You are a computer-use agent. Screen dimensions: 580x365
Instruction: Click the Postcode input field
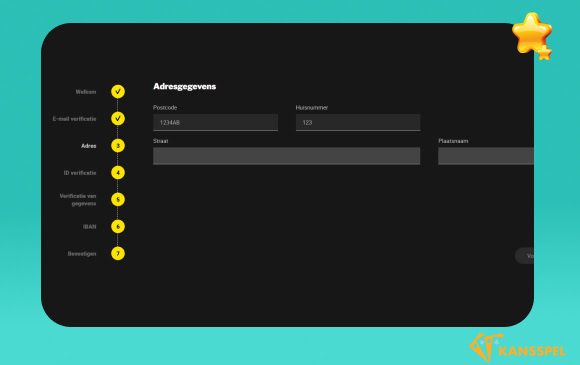[x=215, y=122]
